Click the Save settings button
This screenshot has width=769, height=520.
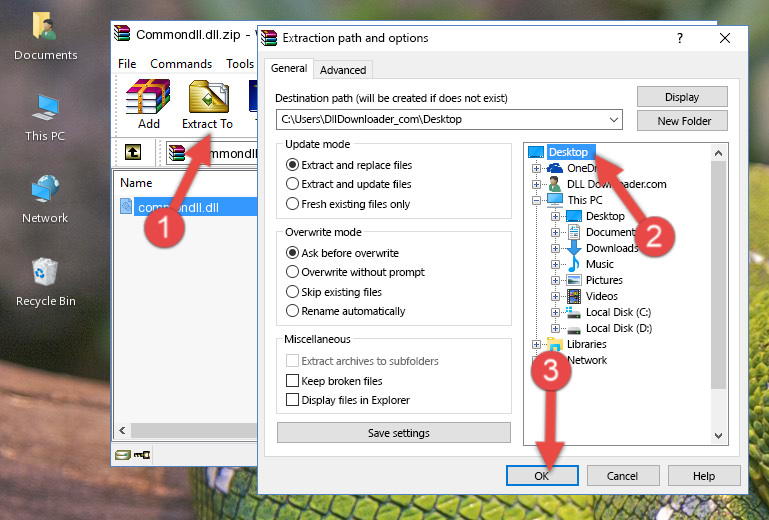[393, 433]
